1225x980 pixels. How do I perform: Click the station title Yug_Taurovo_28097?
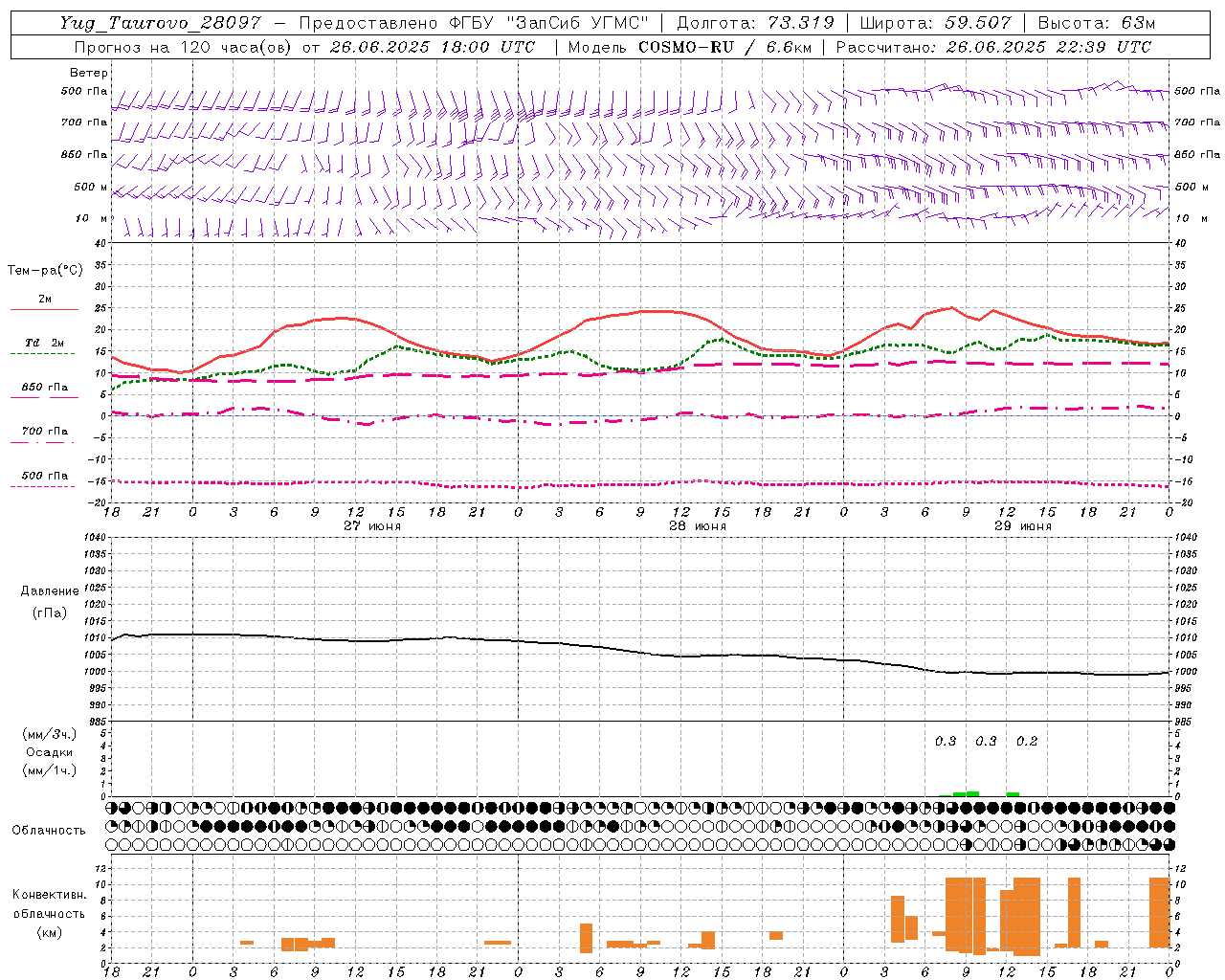coord(160,23)
